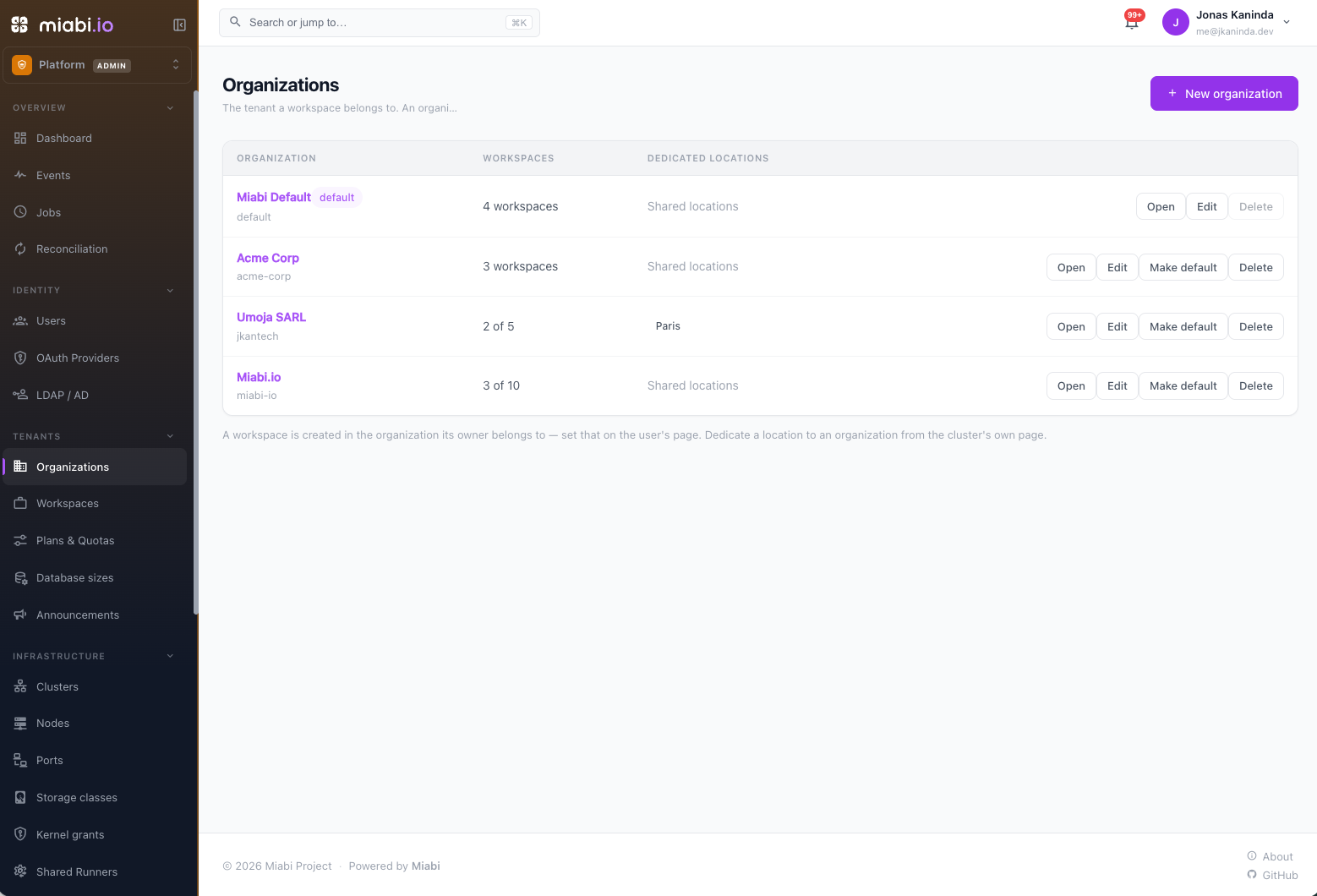Image resolution: width=1317 pixels, height=896 pixels.
Task: Edit the Miabi.io organization
Action: [1117, 385]
